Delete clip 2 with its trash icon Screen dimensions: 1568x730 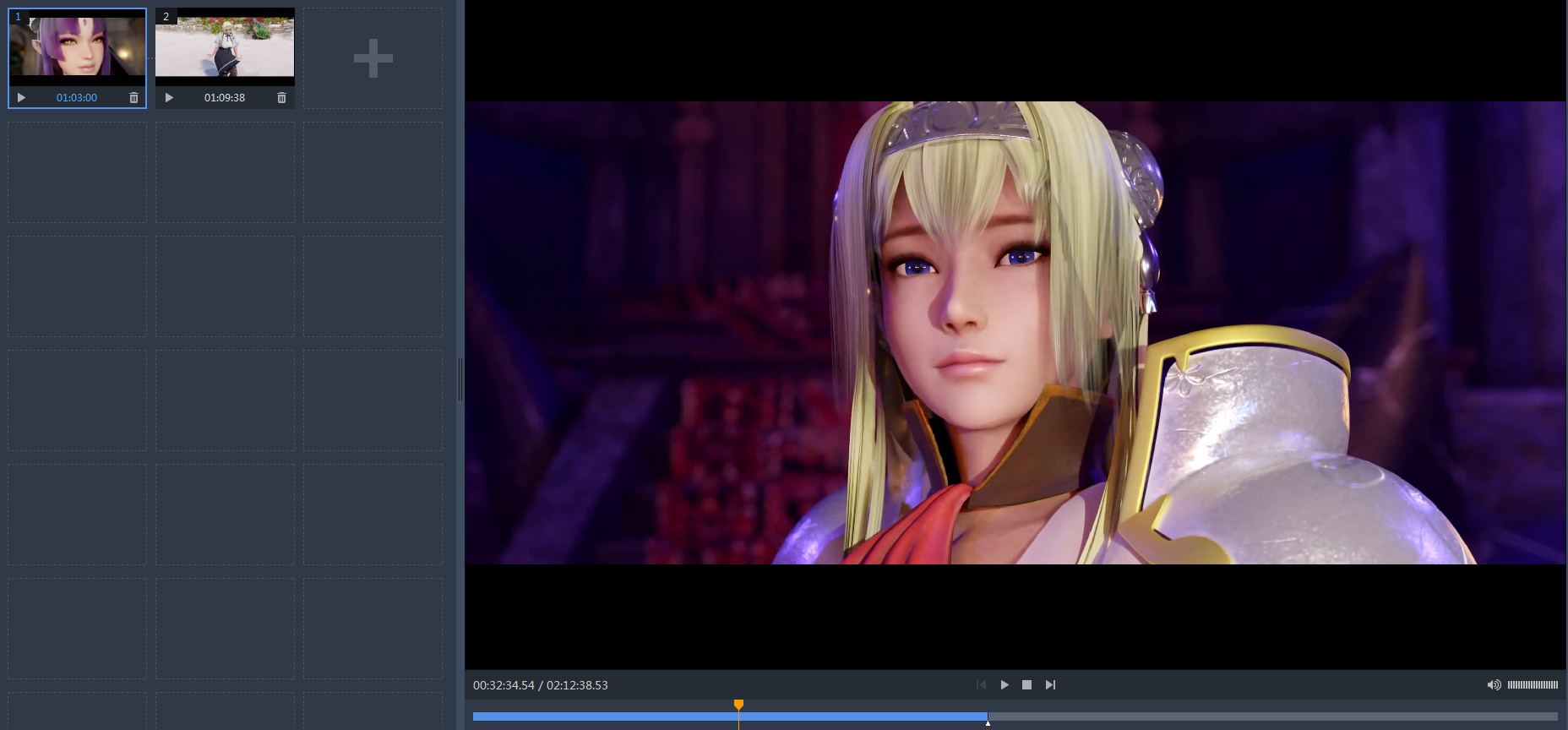point(281,98)
